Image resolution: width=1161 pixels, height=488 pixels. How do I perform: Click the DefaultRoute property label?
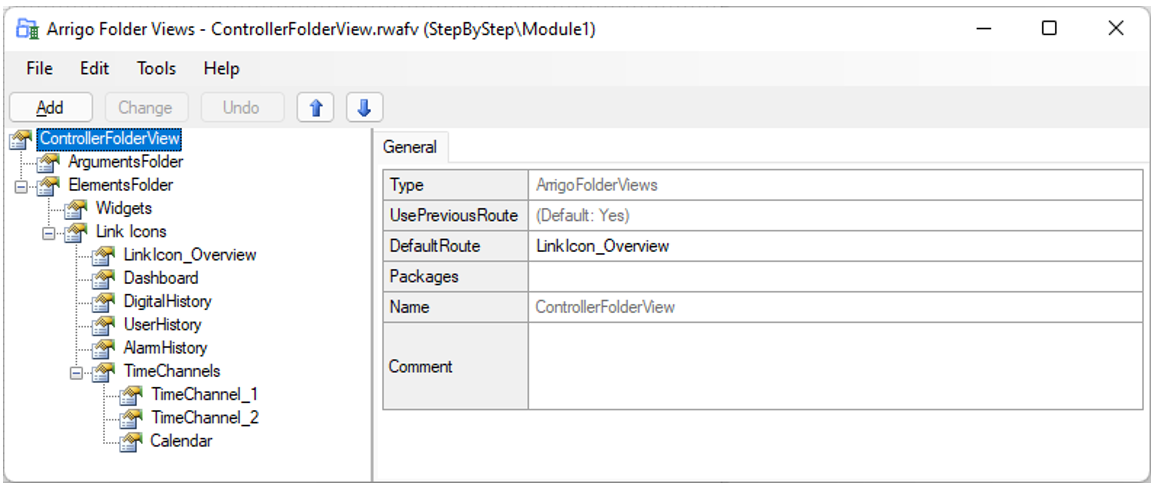coord(455,246)
